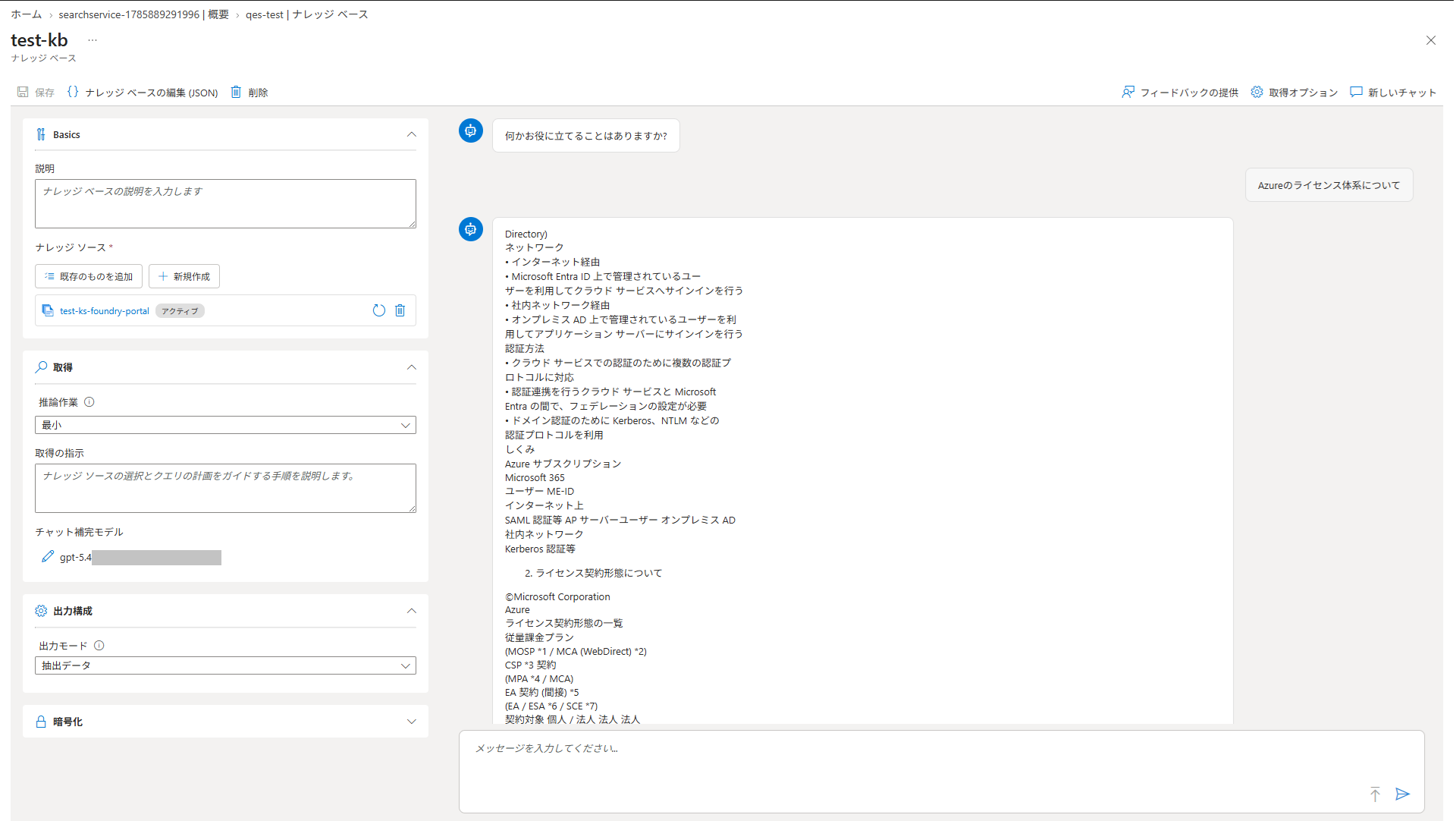Expand the 暗号化 section
Viewport: 1456px width, 821px height.
pyautogui.click(x=412, y=722)
